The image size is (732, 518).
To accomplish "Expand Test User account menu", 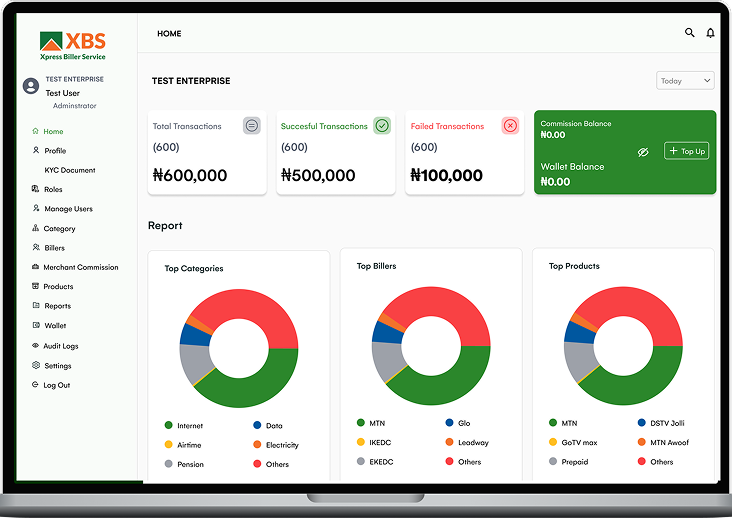I will [62, 93].
